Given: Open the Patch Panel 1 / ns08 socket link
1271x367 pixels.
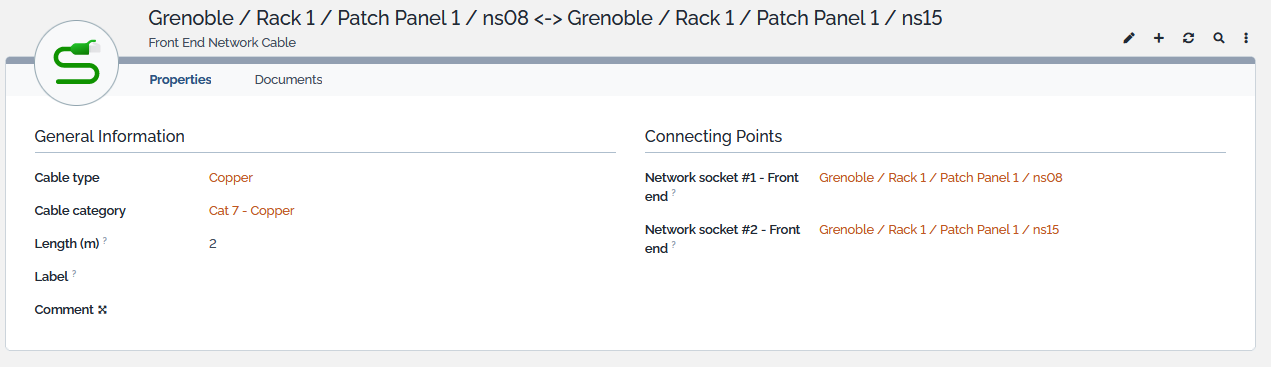Looking at the screenshot, I should click(x=941, y=178).
